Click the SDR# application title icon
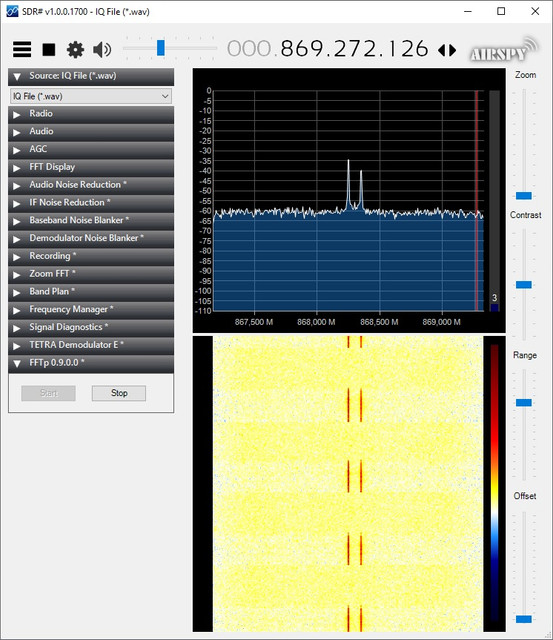553x640 pixels. [12, 11]
